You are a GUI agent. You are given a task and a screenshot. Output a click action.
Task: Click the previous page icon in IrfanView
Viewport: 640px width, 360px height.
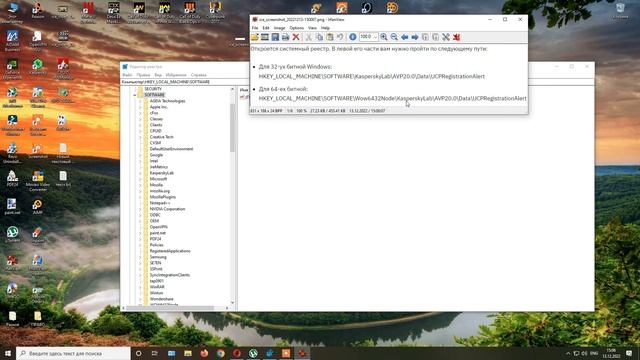coord(425,37)
